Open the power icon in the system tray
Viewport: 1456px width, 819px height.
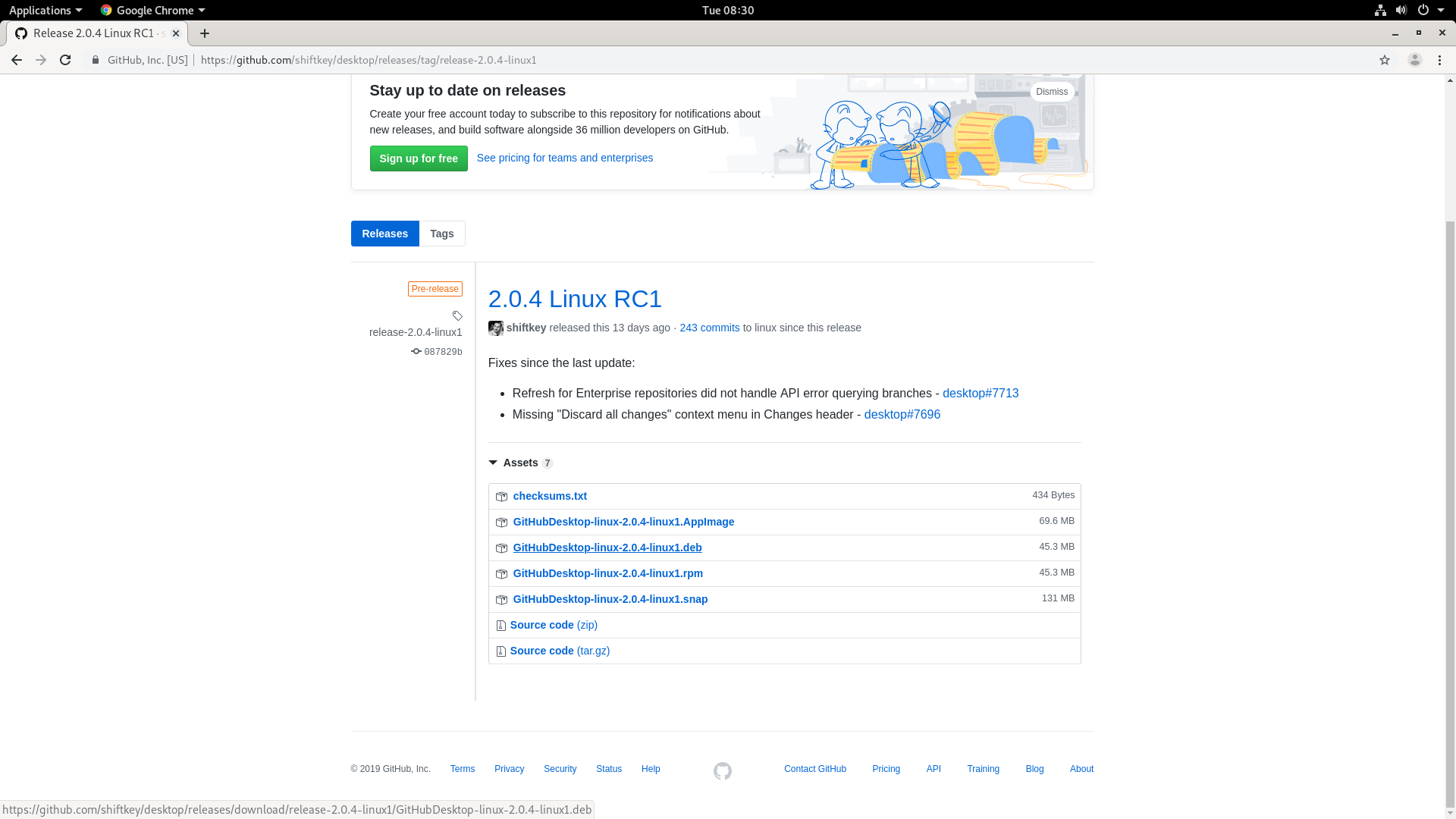(1423, 10)
